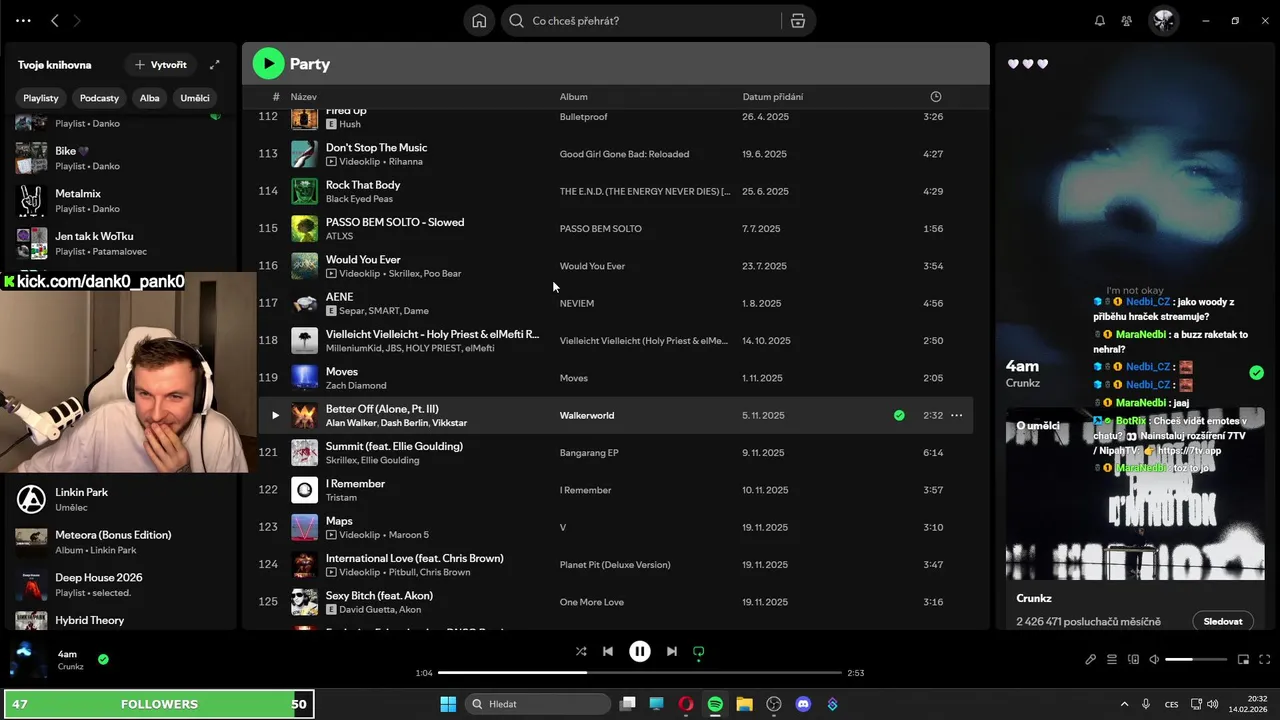Open connect to a device icon

1133,660
